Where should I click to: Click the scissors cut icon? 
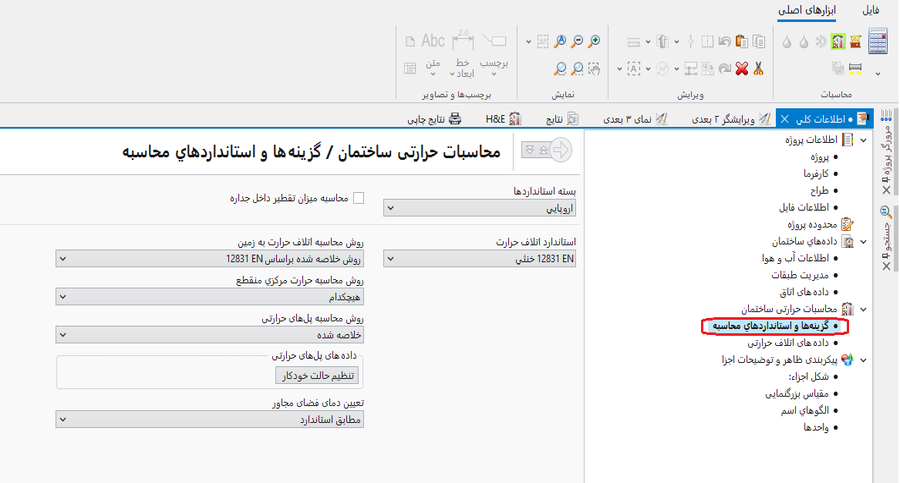(x=758, y=68)
